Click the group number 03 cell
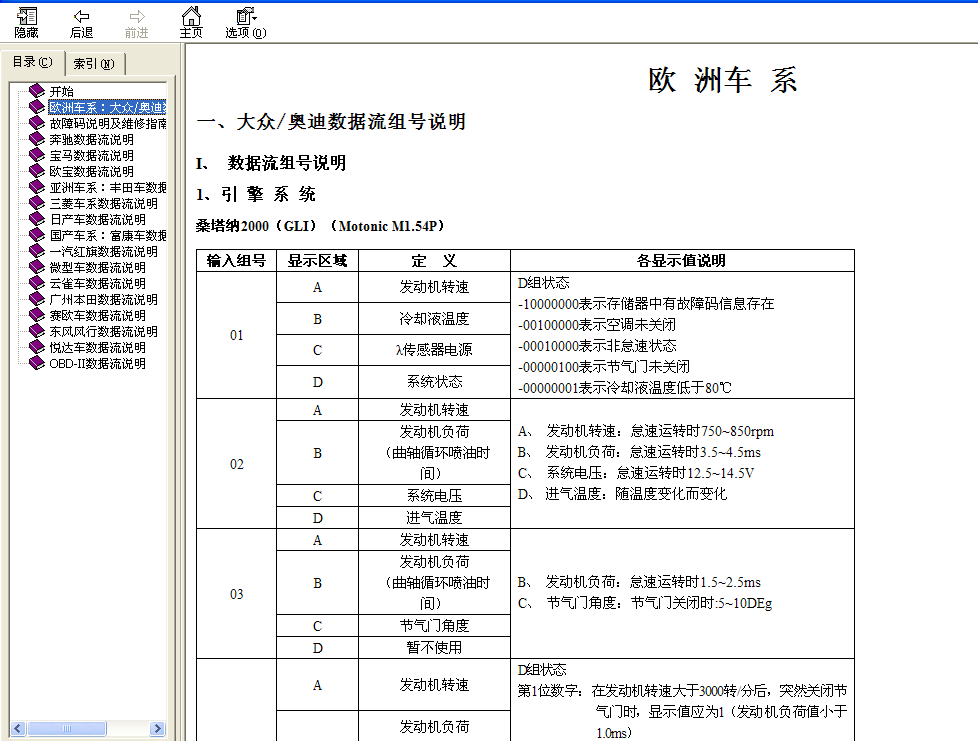The width and height of the screenshot is (978, 741). (x=236, y=594)
